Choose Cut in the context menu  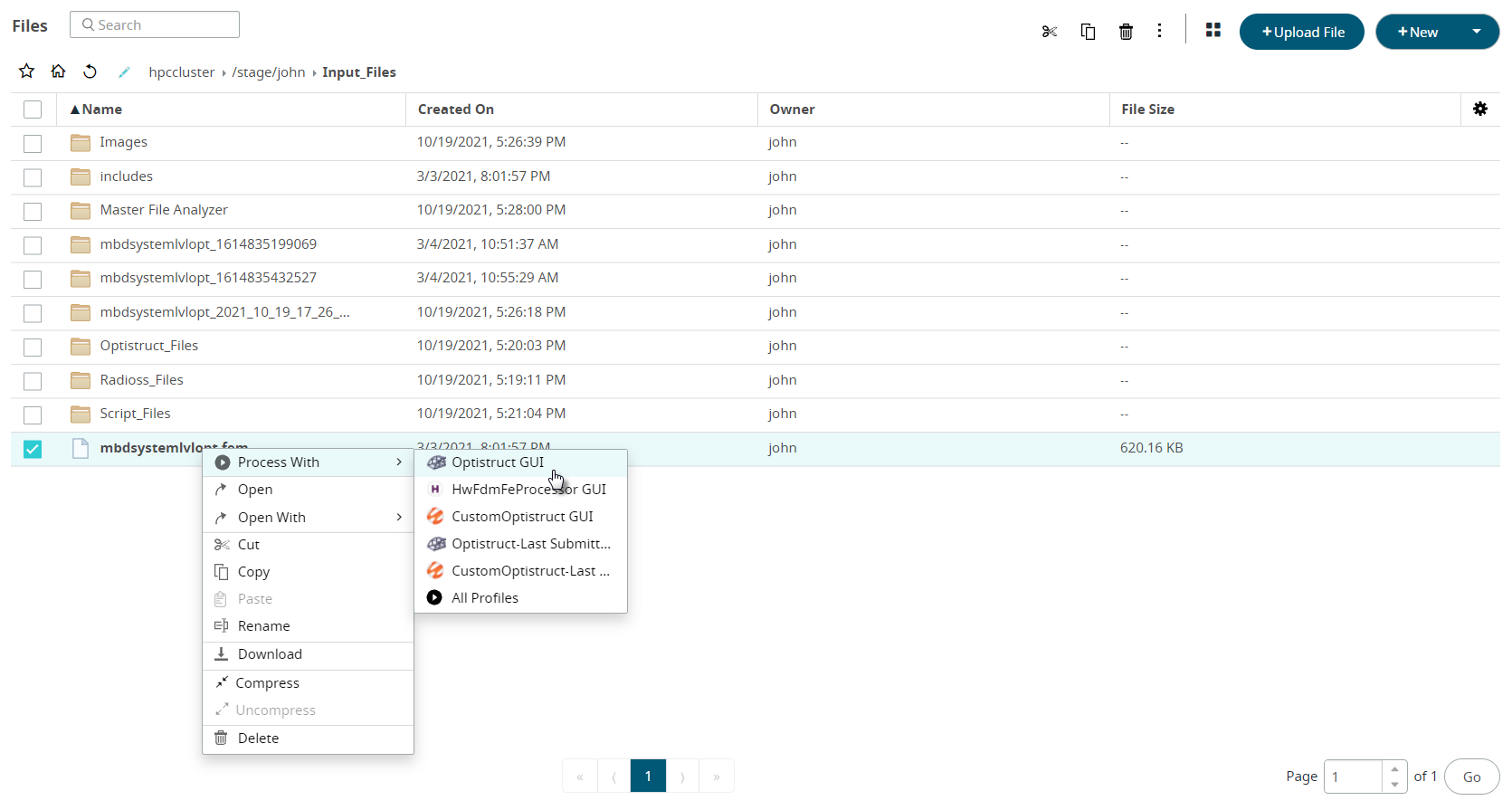pyautogui.click(x=308, y=545)
